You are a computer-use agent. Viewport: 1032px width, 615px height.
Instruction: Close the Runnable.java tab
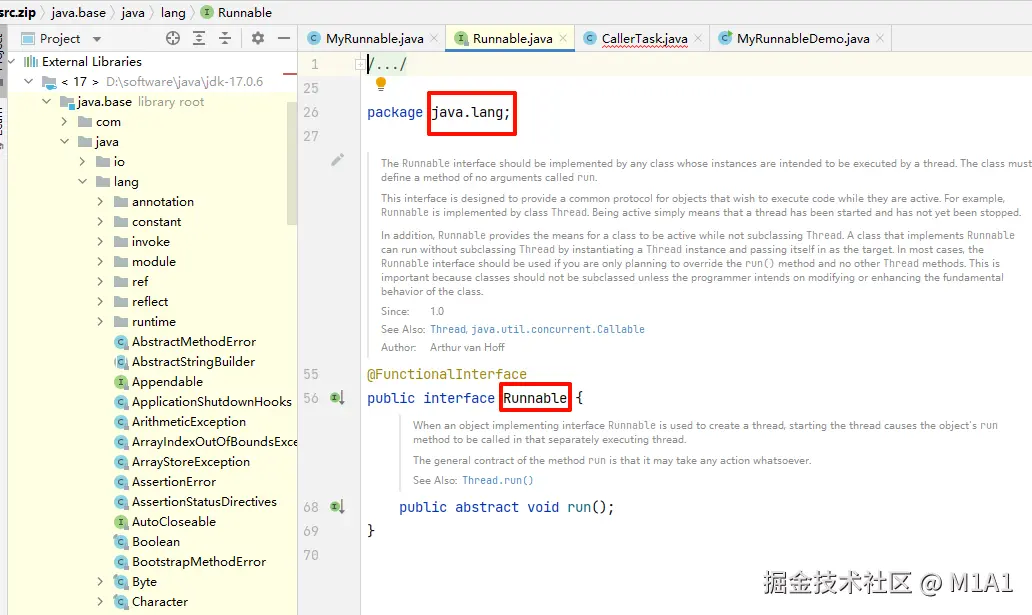pos(563,38)
